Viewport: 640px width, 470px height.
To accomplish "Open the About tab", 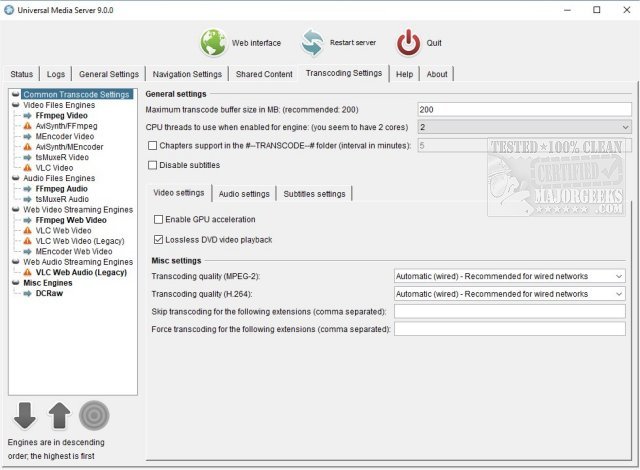I will pyautogui.click(x=437, y=74).
